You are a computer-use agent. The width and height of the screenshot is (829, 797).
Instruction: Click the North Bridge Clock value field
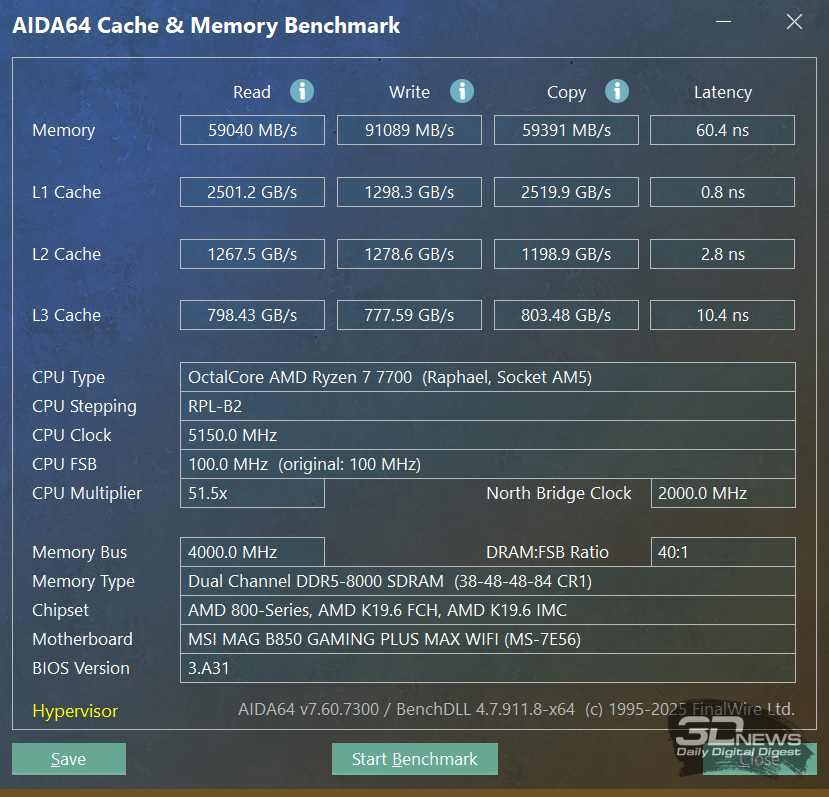(722, 493)
